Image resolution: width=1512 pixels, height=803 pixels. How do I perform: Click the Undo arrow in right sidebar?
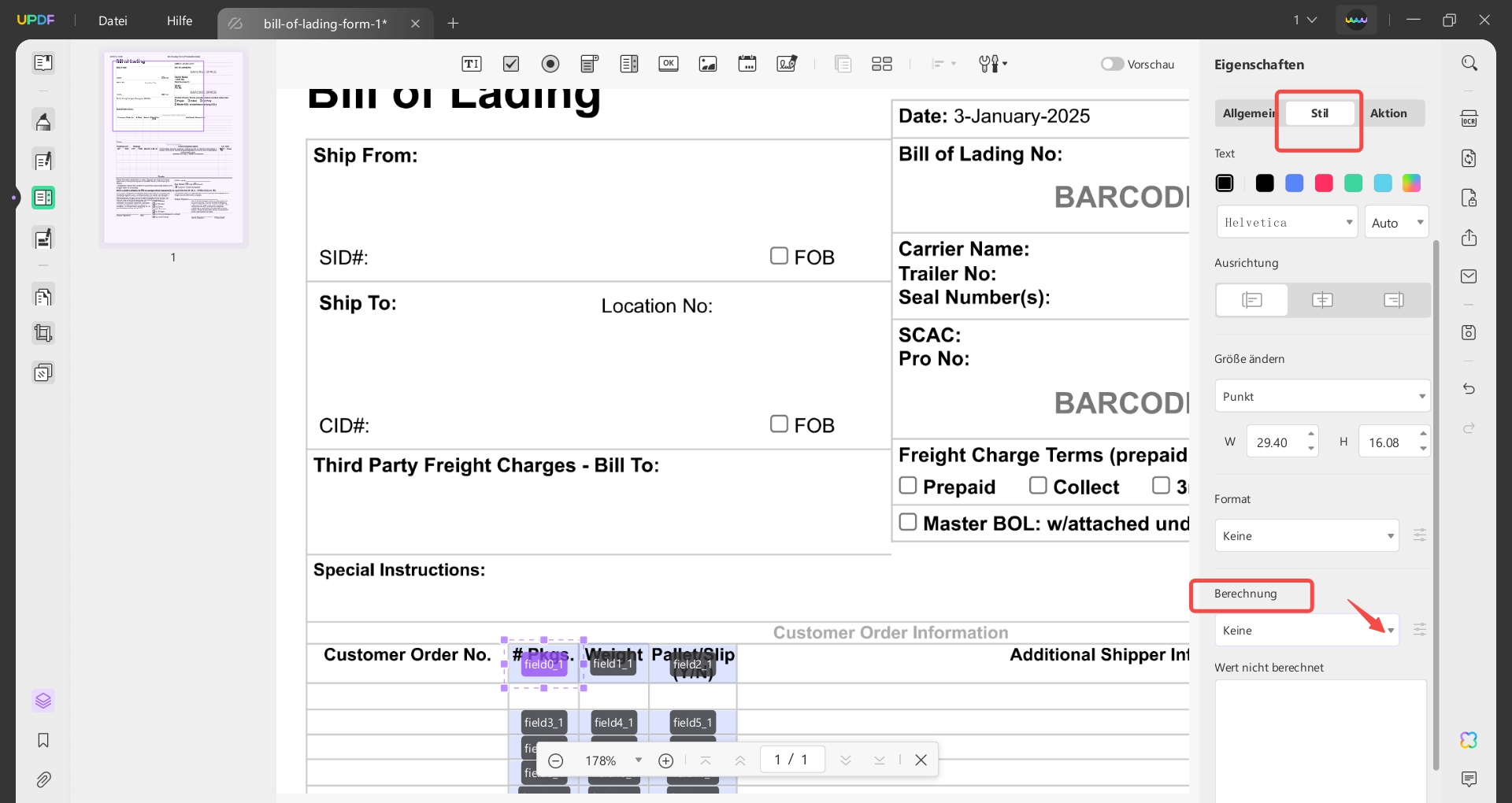pos(1469,389)
